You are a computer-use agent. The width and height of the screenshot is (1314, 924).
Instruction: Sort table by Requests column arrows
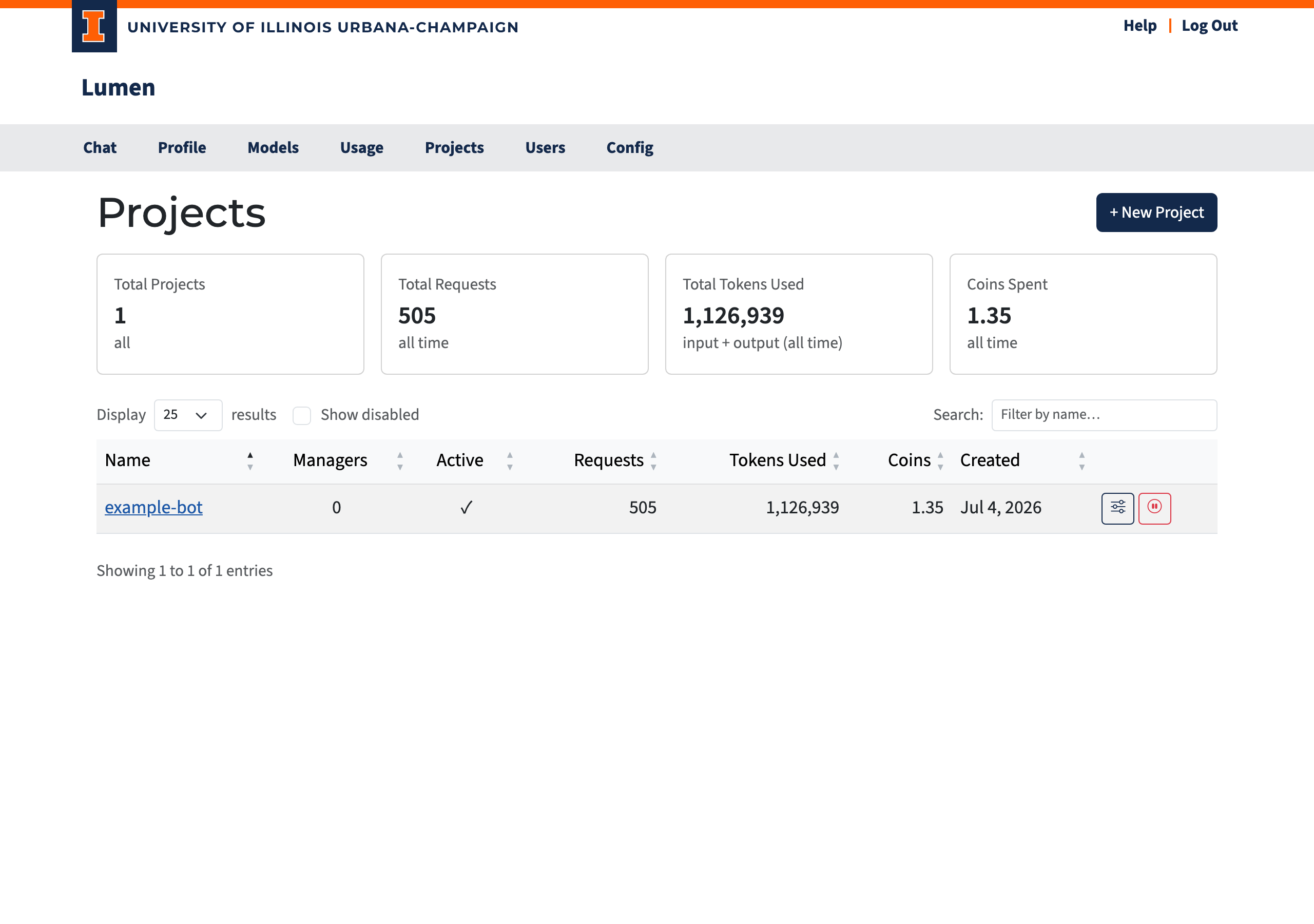click(653, 461)
